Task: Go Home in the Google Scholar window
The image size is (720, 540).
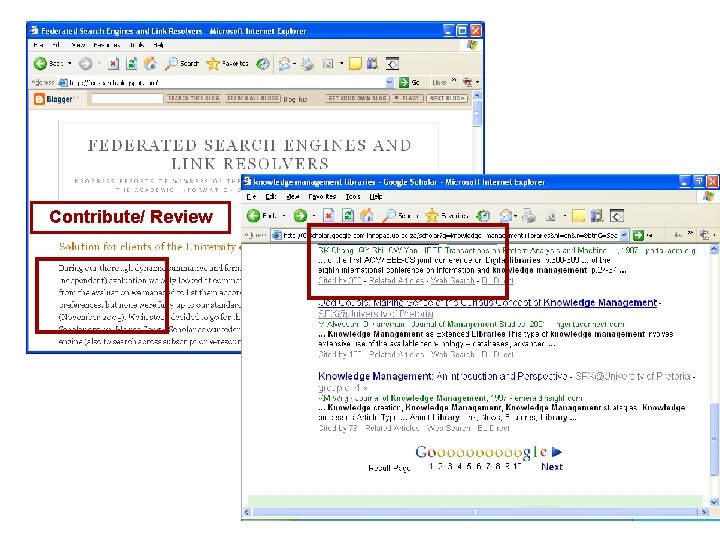Action: [x=366, y=215]
